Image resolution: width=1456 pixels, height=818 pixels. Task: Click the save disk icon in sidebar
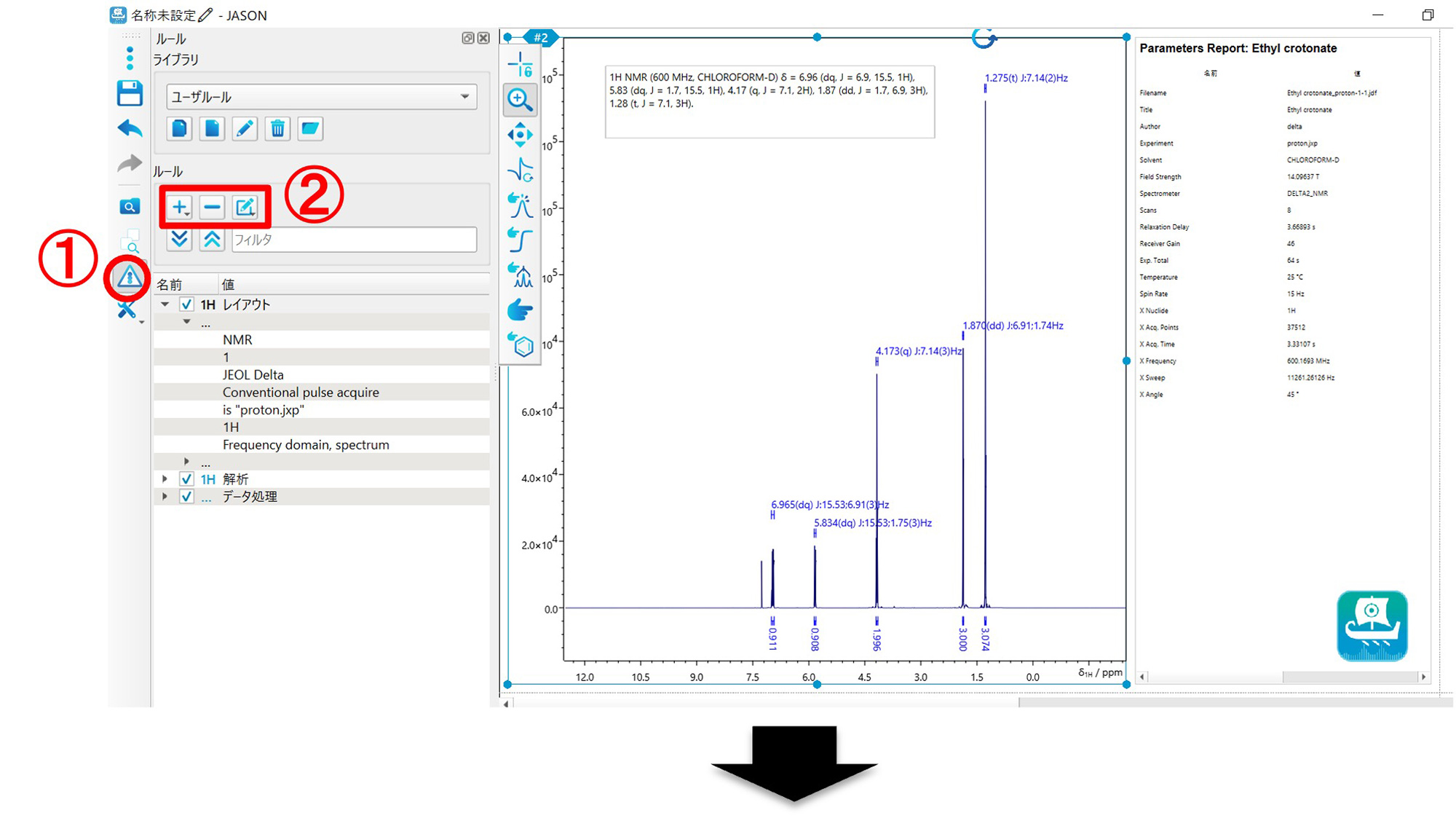(x=130, y=93)
